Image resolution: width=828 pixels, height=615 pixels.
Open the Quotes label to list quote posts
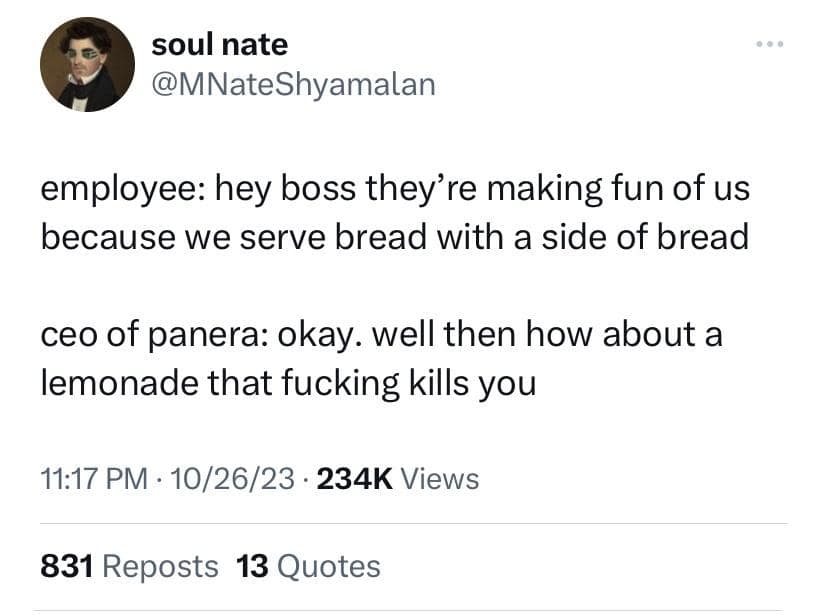pos(327,567)
